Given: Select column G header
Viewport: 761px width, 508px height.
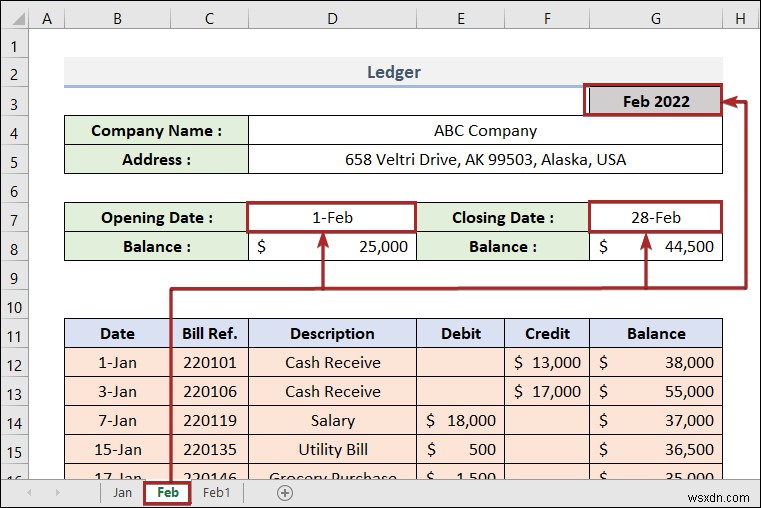Looking at the screenshot, I should coord(656,19).
